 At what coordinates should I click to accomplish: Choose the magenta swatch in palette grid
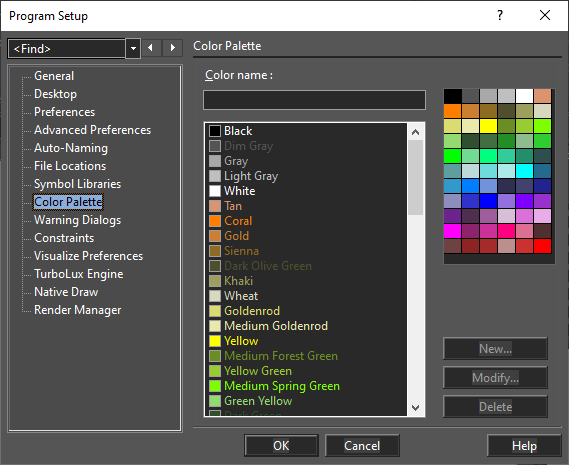[452, 231]
